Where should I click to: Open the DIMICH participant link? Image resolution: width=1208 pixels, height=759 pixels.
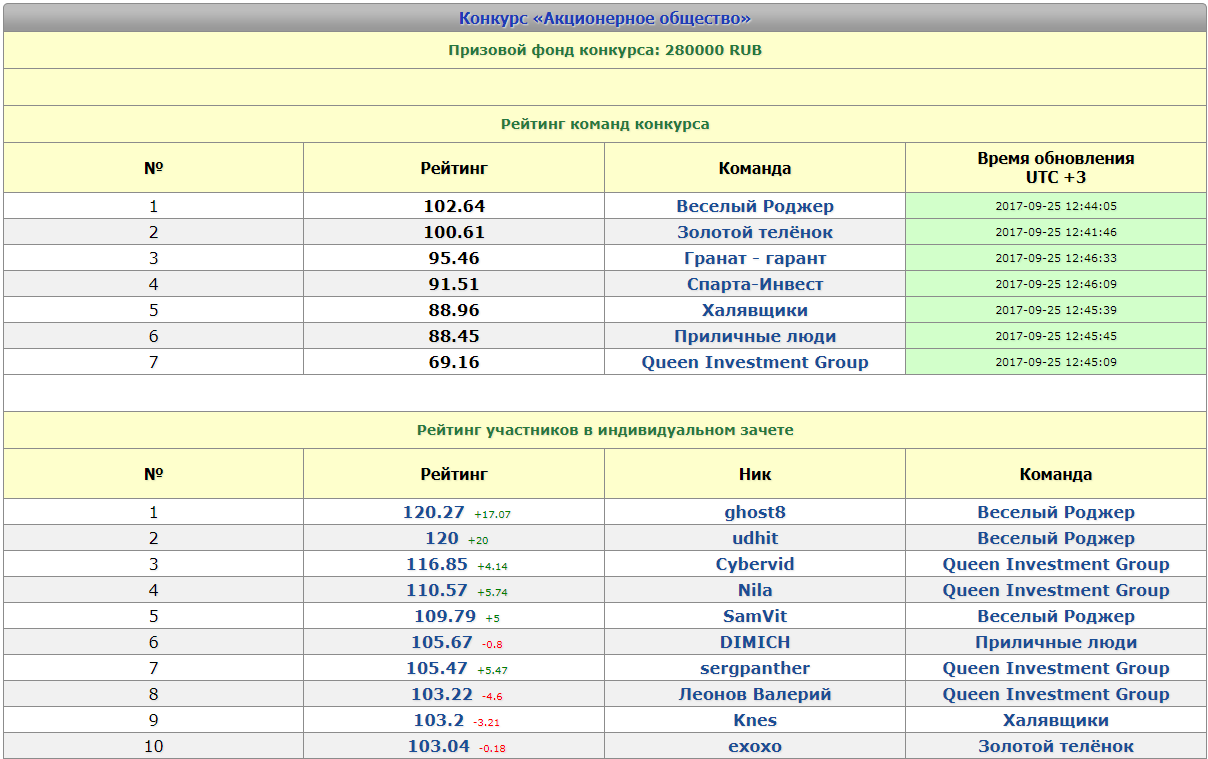click(755, 642)
